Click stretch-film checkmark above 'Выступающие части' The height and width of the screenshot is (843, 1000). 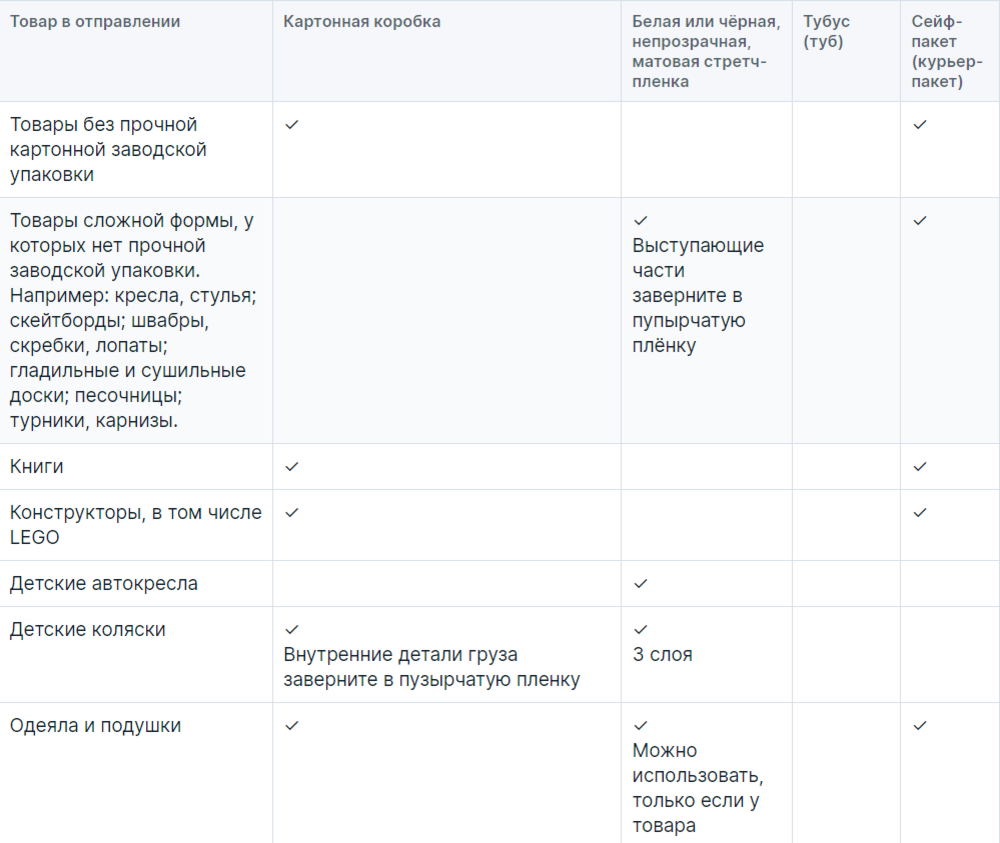pyautogui.click(x=640, y=221)
